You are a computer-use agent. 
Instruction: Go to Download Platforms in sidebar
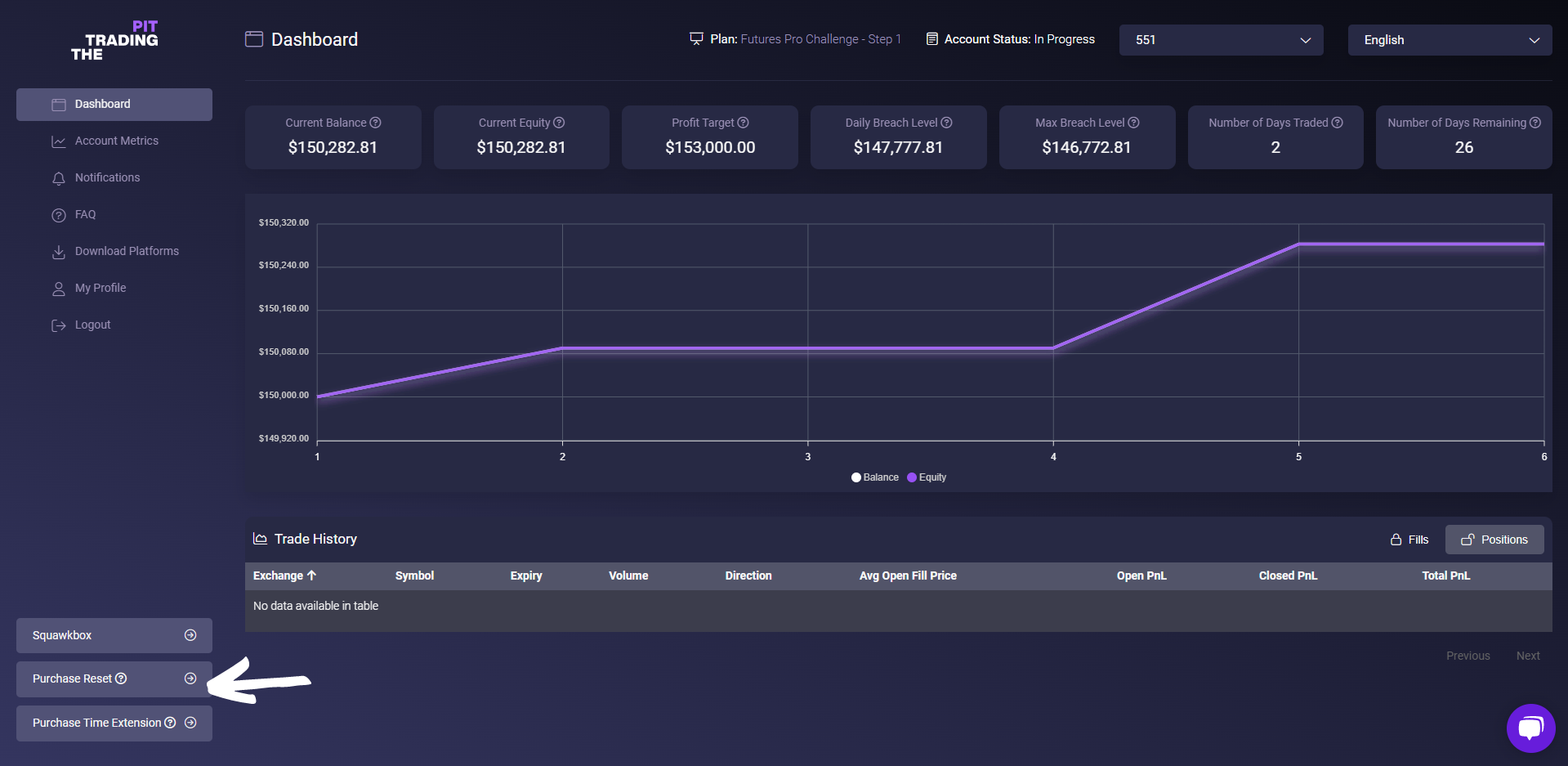[126, 251]
